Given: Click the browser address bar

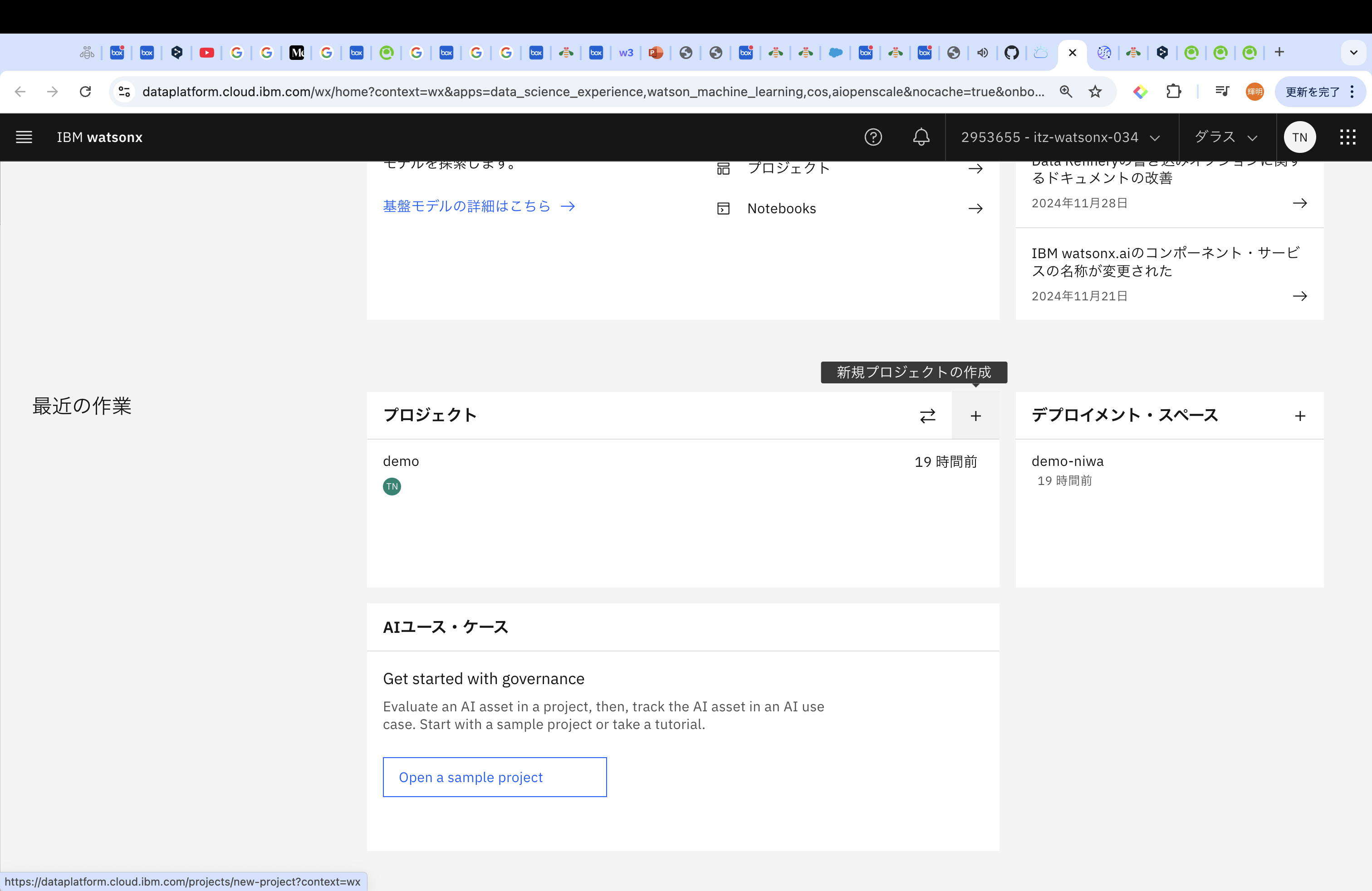Looking at the screenshot, I should [x=592, y=92].
